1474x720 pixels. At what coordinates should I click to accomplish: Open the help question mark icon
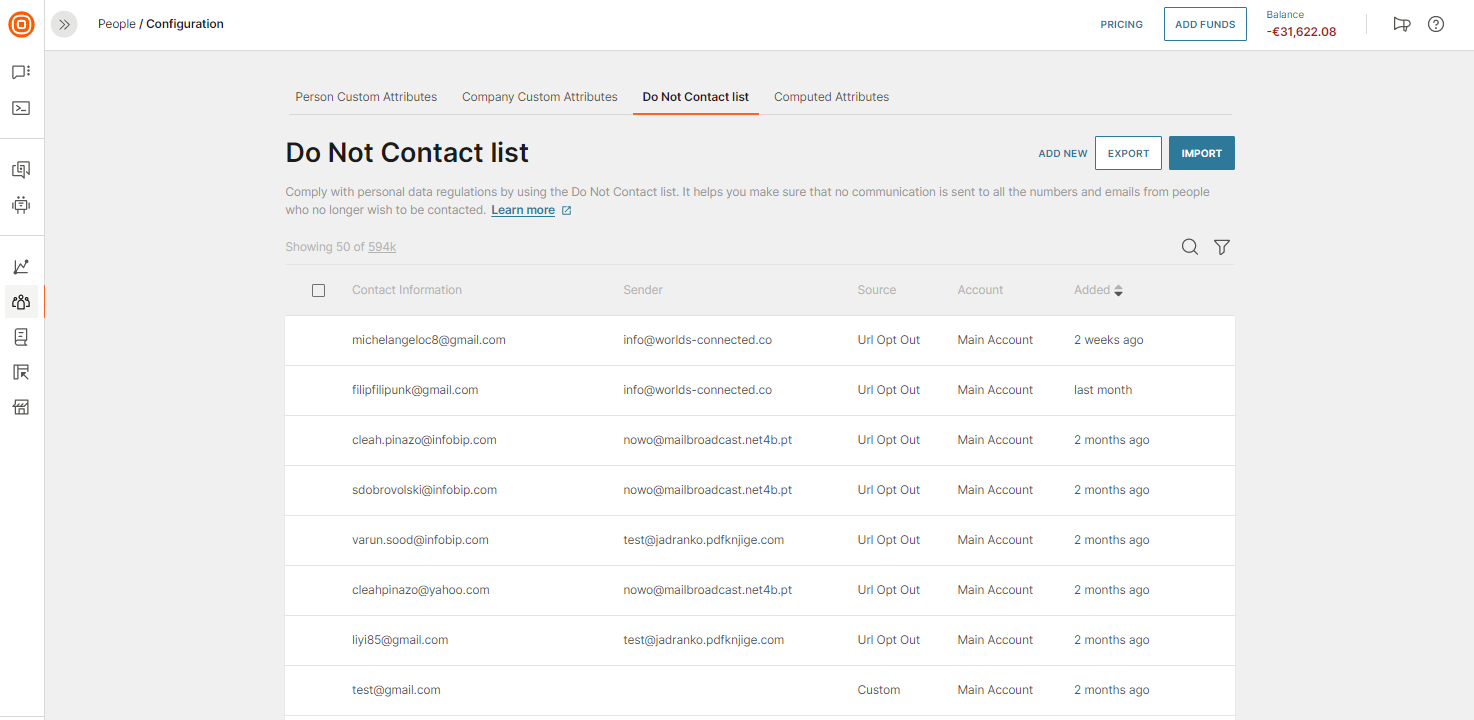[1436, 24]
